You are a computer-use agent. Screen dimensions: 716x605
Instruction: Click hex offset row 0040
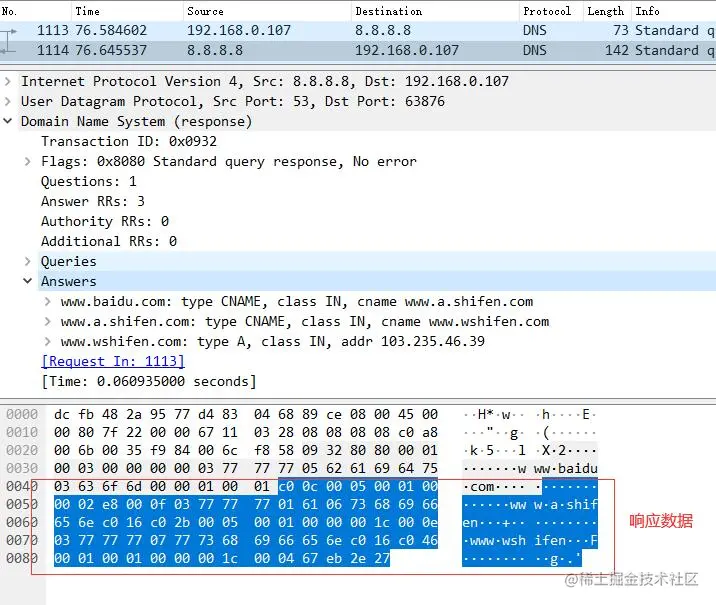pyautogui.click(x=22, y=487)
